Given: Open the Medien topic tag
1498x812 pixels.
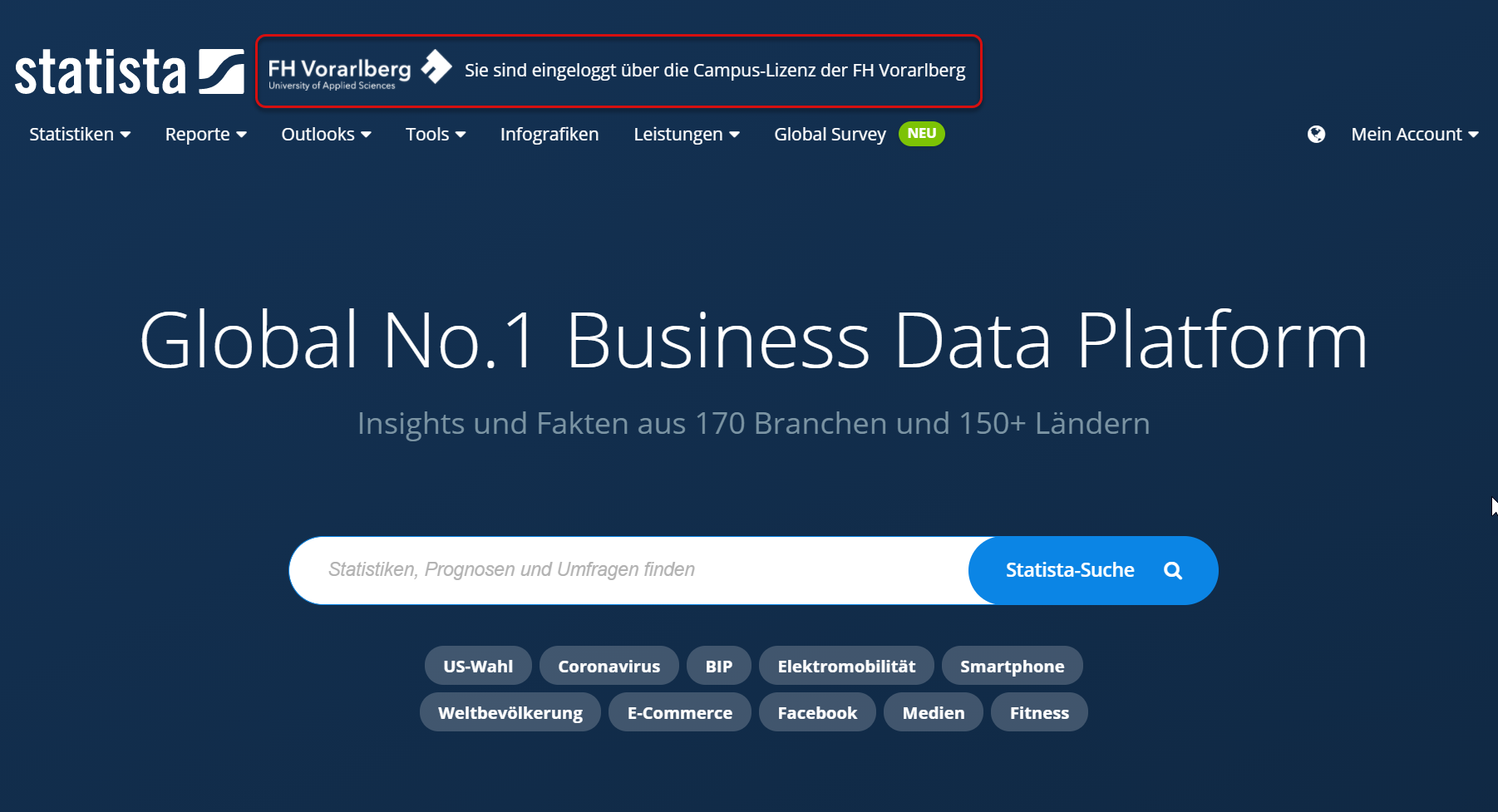Looking at the screenshot, I should (934, 712).
